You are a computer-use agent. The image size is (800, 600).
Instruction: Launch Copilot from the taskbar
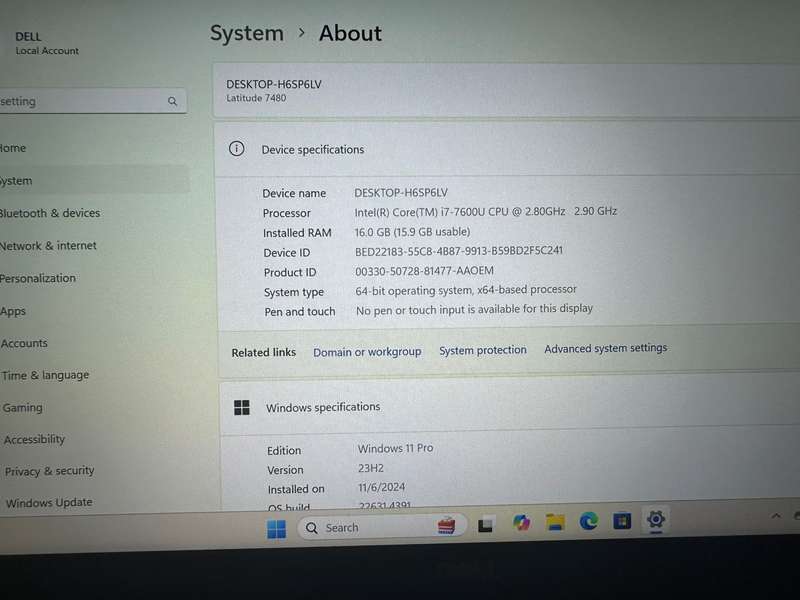click(521, 523)
